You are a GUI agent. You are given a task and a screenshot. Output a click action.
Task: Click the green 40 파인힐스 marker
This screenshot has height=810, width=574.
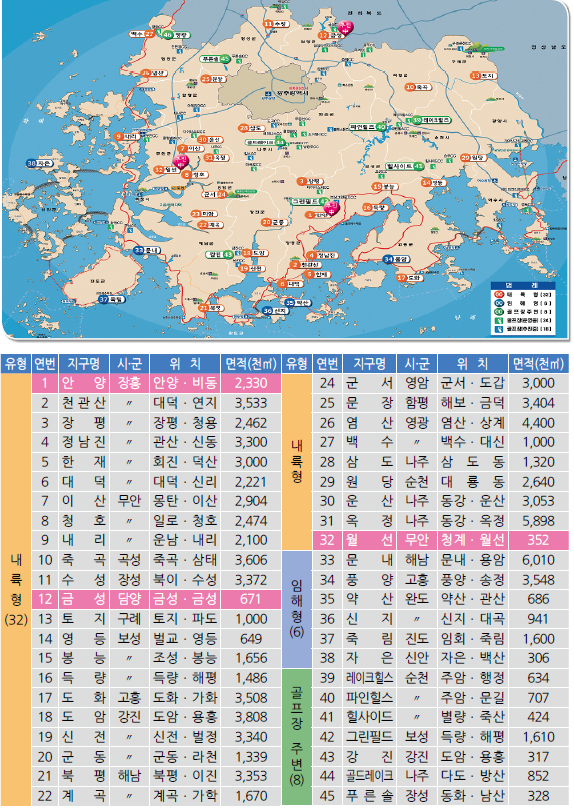(368, 127)
